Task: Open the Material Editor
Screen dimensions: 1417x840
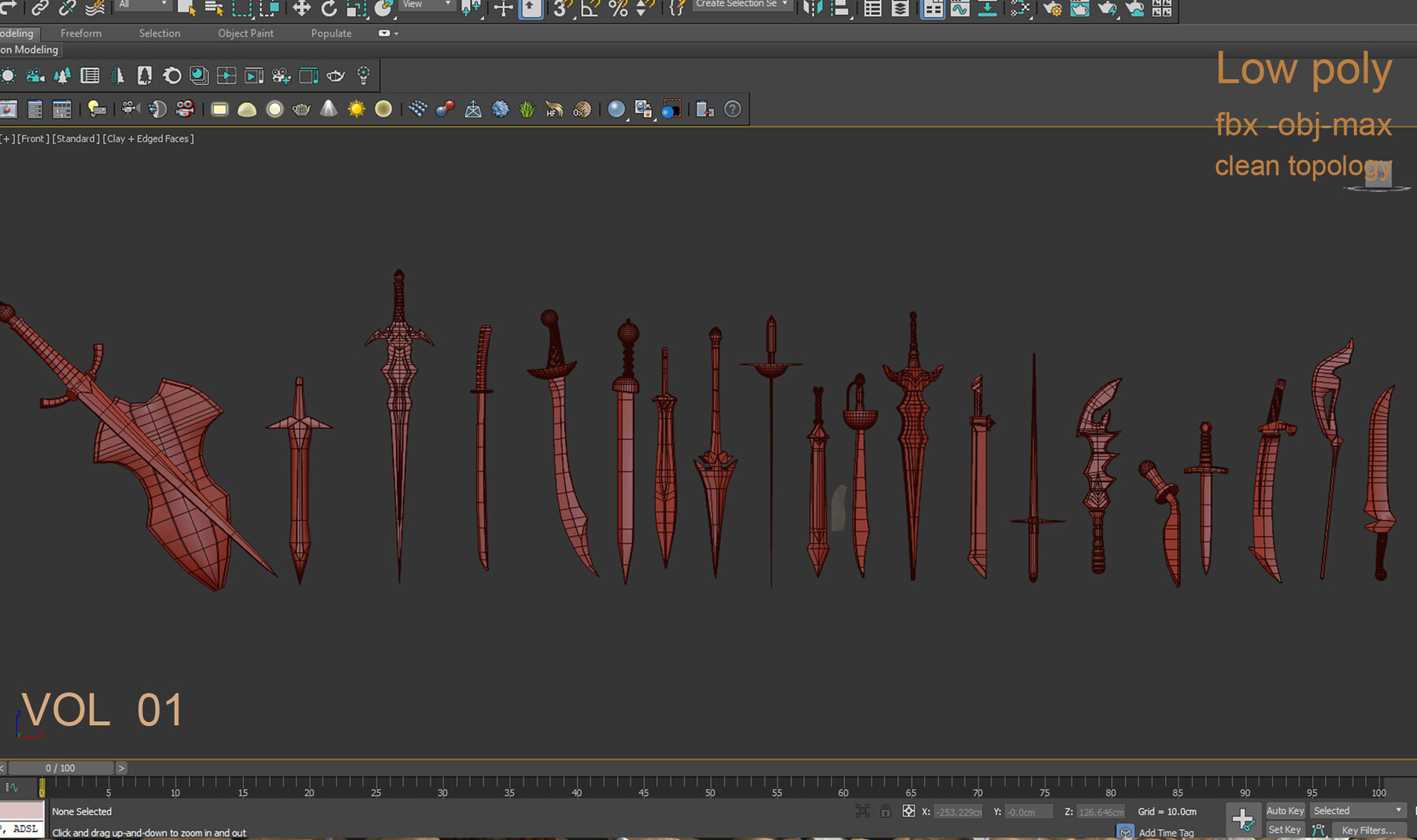Action: (x=1019, y=10)
